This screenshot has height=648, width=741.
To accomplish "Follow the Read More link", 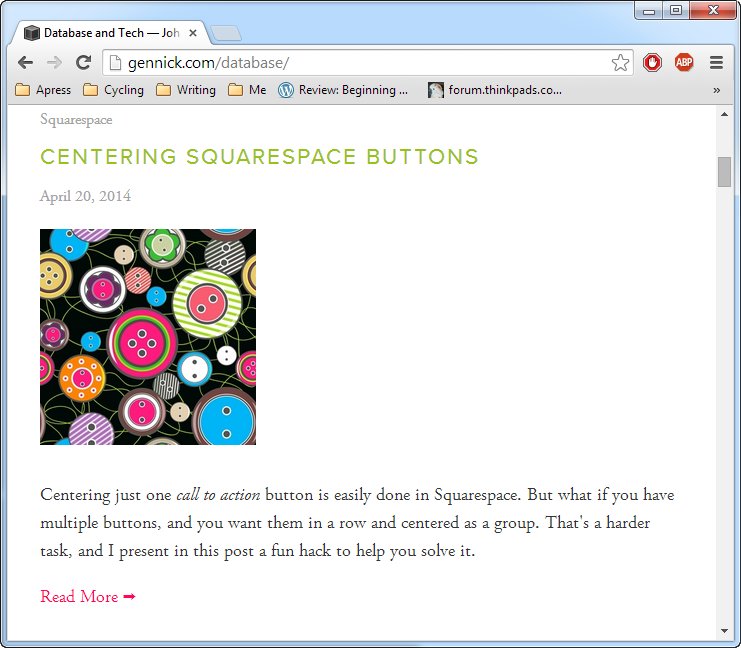I will [88, 596].
